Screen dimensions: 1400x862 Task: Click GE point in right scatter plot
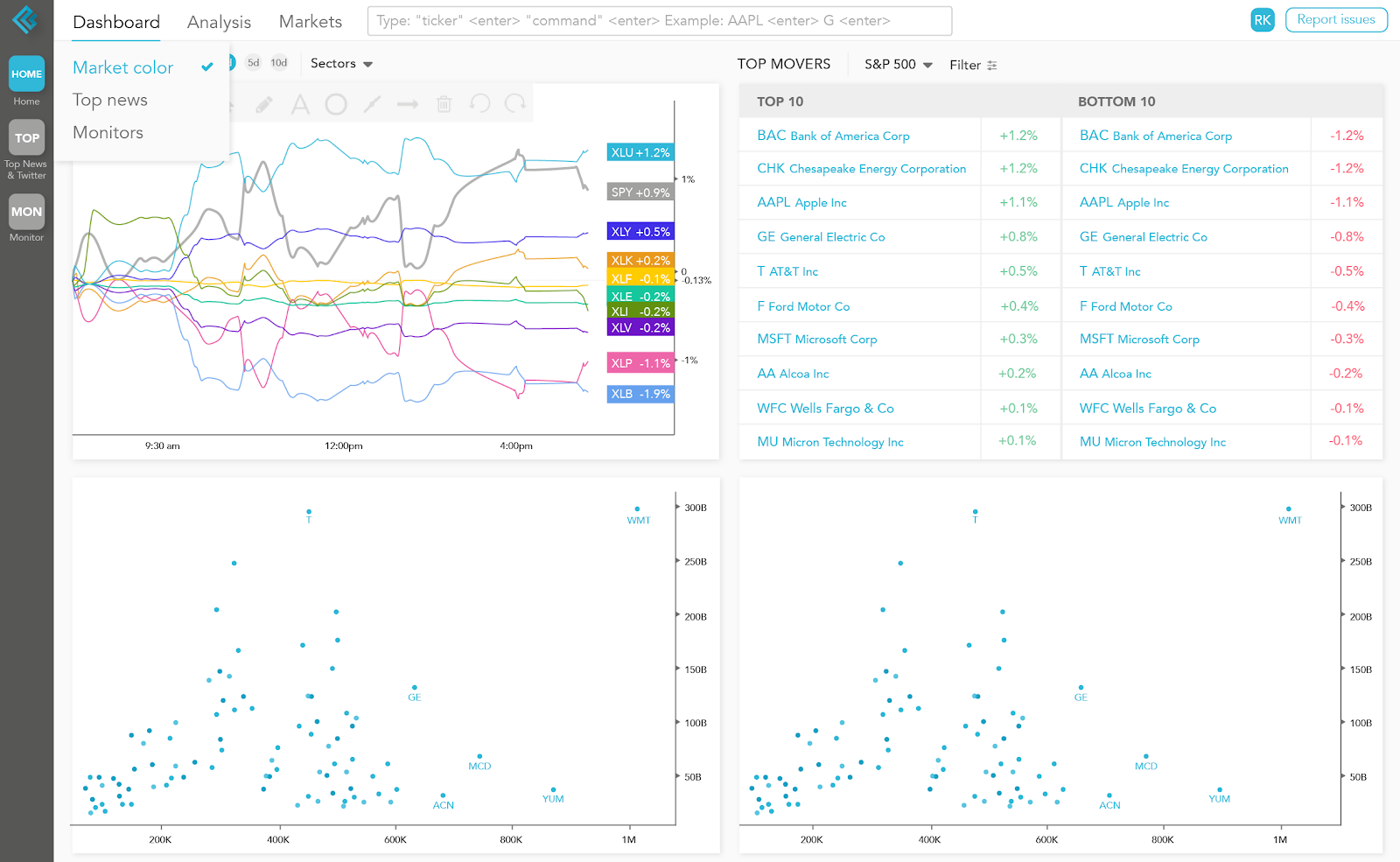point(1081,688)
